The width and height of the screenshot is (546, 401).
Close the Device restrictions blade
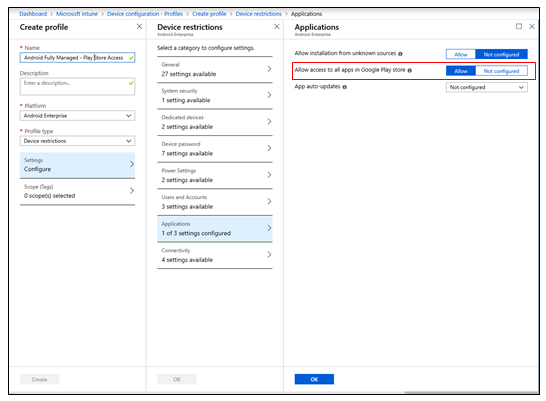coord(276,26)
